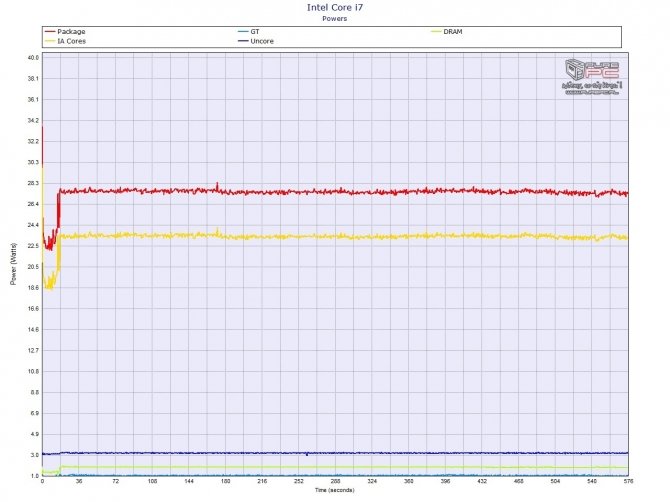670x502 pixels.
Task: Select the GT legend label
Action: click(x=255, y=32)
